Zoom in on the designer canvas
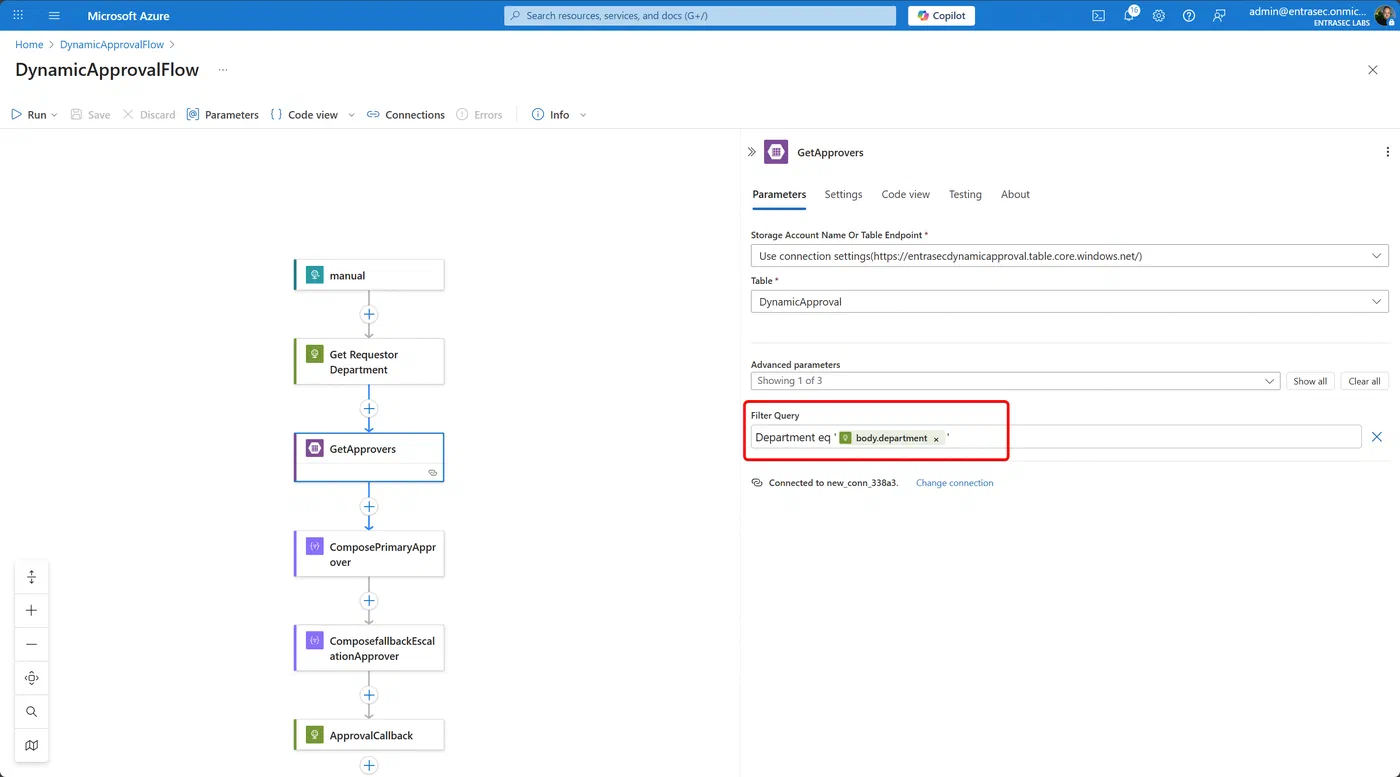The width and height of the screenshot is (1400, 777). point(32,610)
